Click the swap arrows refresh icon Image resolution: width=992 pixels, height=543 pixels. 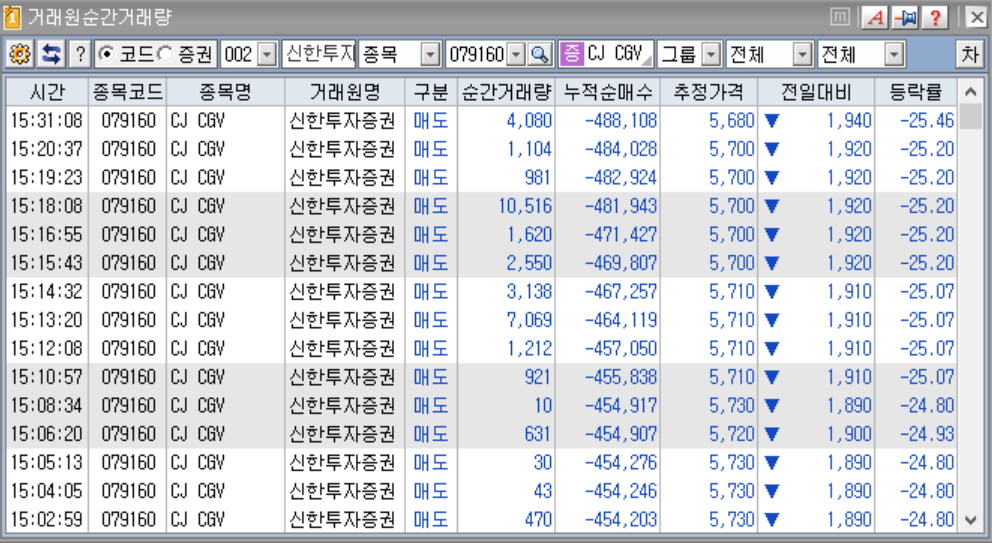pyautogui.click(x=51, y=54)
